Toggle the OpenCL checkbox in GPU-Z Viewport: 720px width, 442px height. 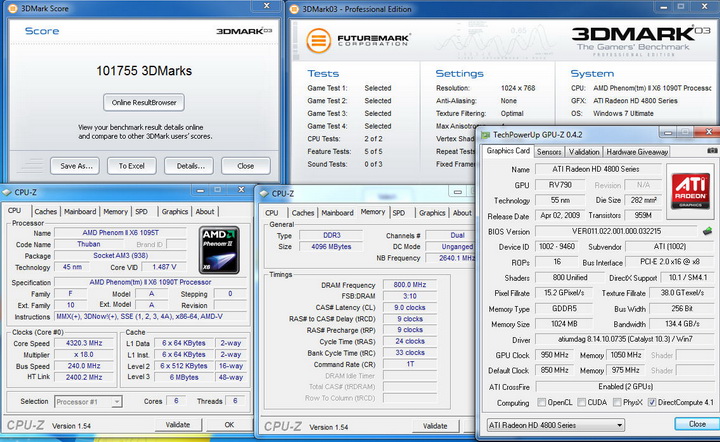pos(541,402)
